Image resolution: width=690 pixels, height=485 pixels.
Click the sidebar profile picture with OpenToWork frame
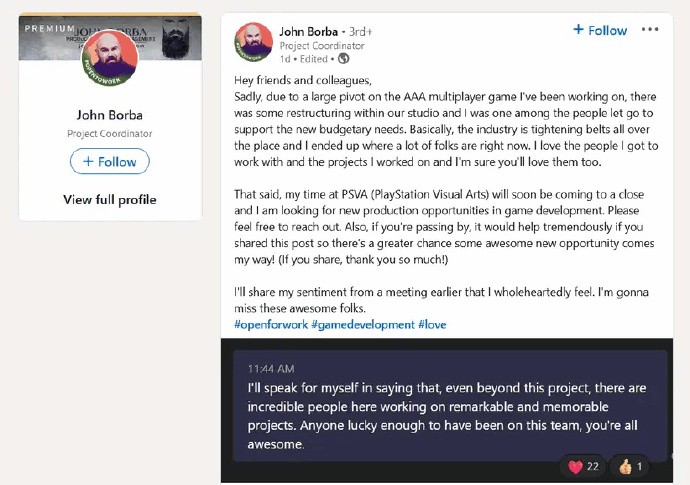[110, 57]
